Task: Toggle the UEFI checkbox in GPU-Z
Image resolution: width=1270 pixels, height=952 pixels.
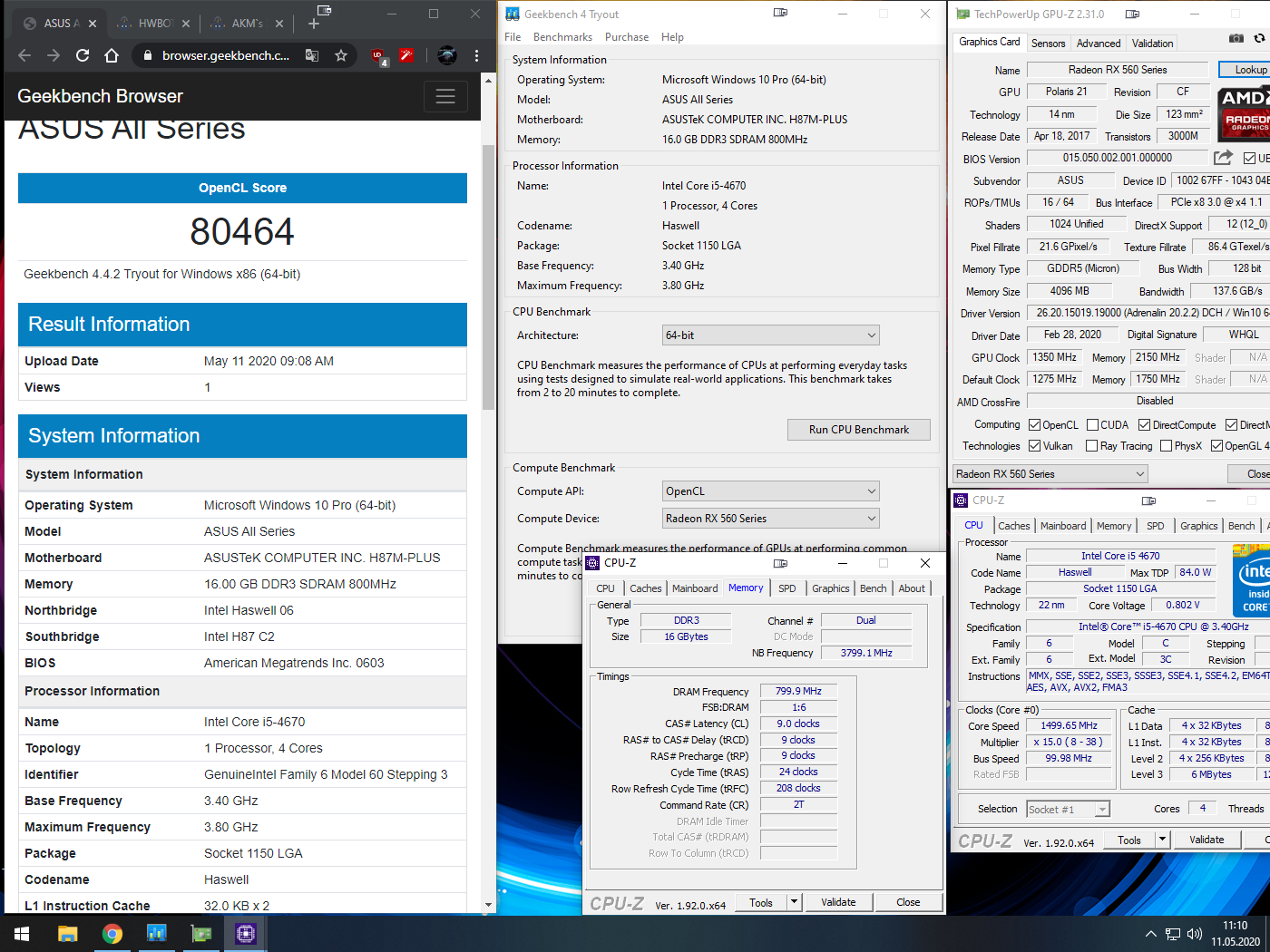Action: (1249, 159)
